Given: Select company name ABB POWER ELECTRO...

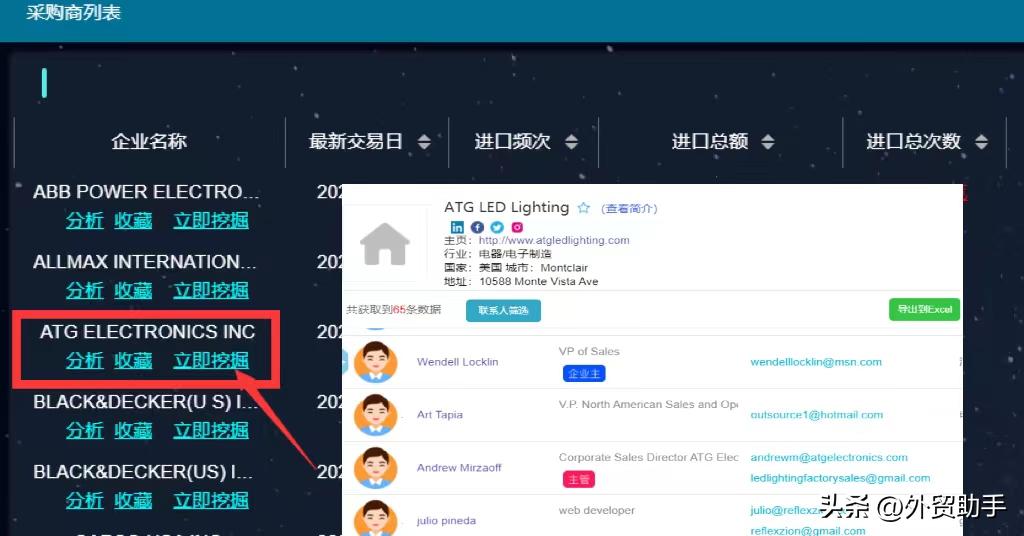Looking at the screenshot, I should [x=146, y=192].
